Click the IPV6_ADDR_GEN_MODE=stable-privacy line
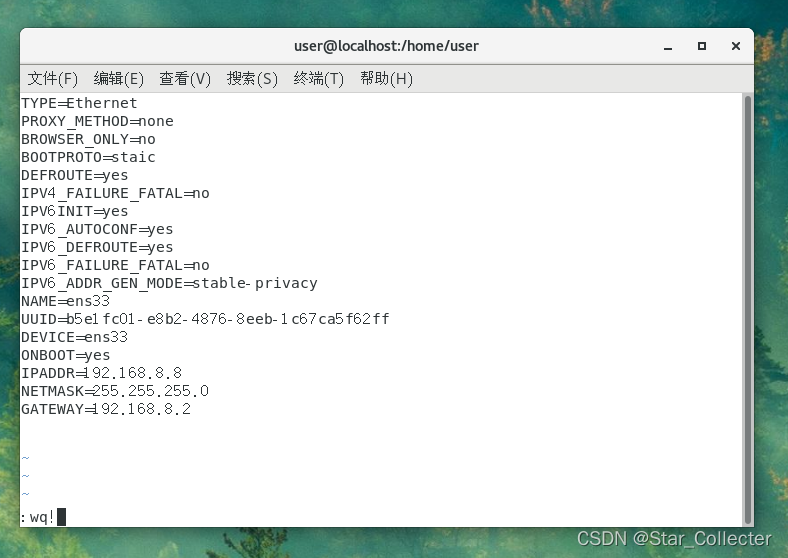The image size is (788, 558). pos(169,283)
